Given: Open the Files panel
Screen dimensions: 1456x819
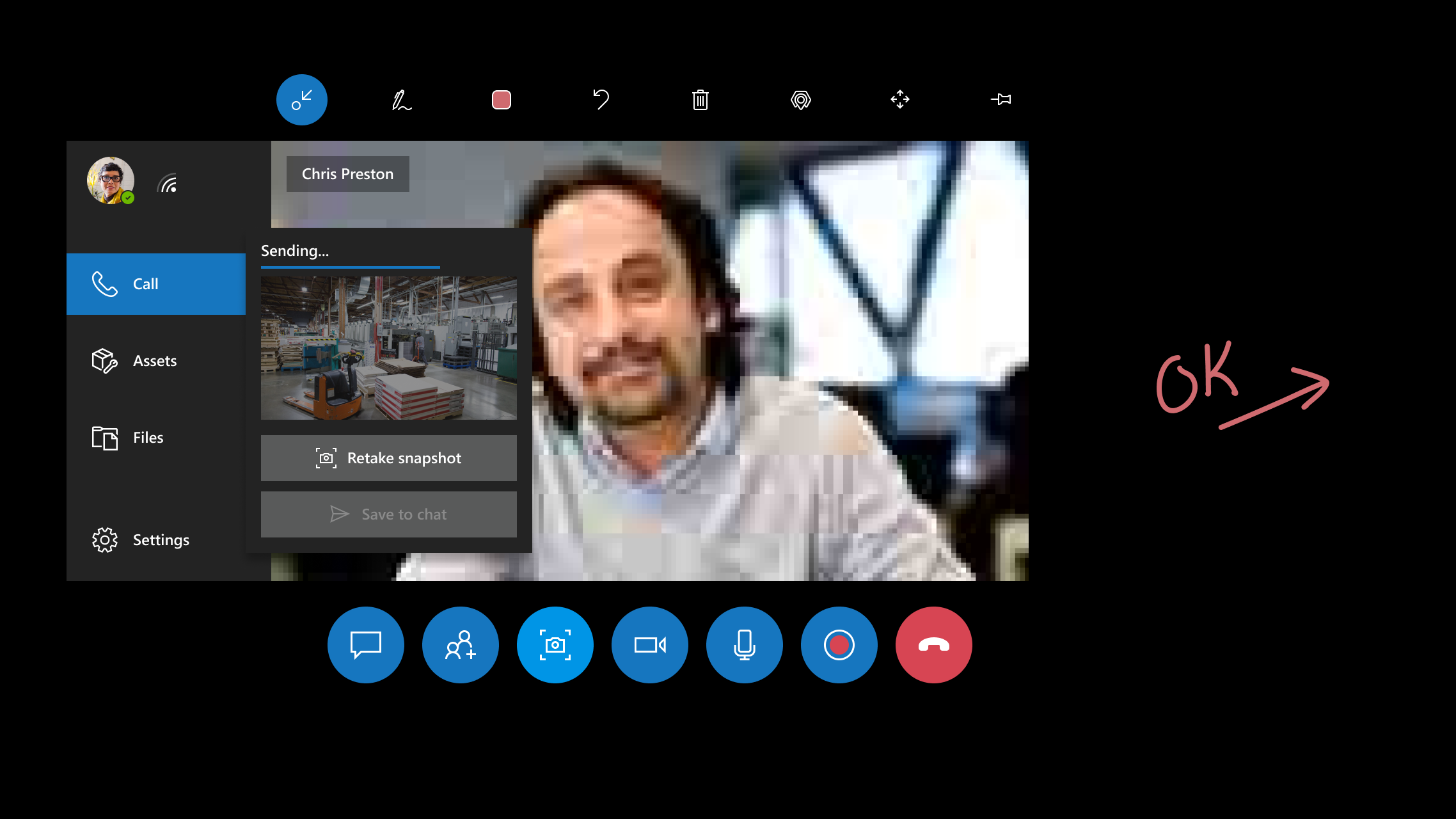Looking at the screenshot, I should [x=148, y=437].
